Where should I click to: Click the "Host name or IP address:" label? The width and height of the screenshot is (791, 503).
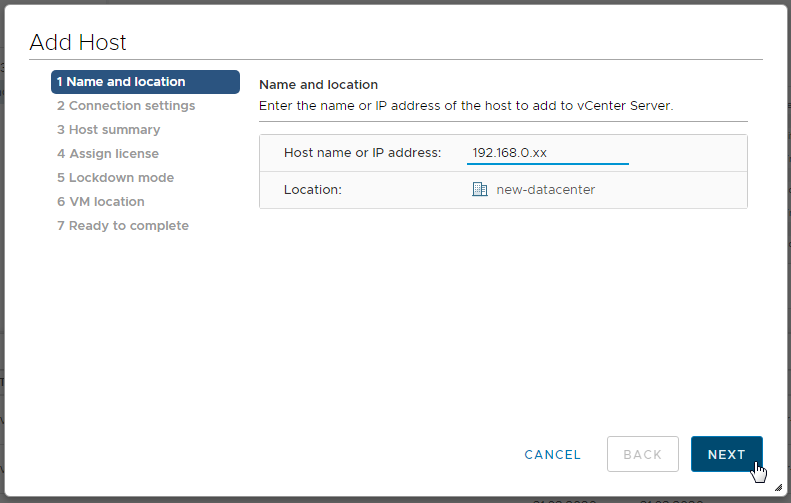click(x=362, y=153)
